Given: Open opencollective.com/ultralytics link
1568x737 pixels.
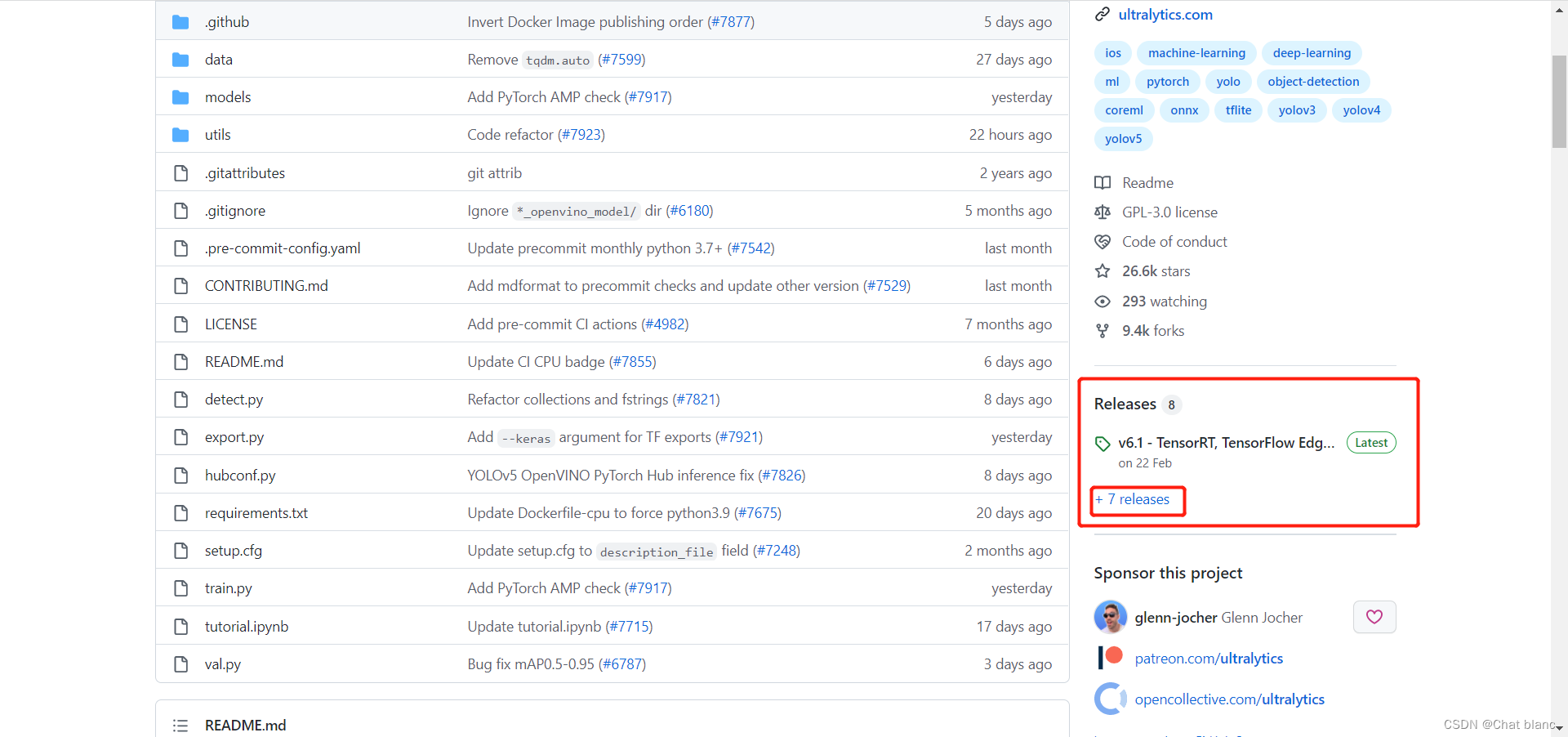Looking at the screenshot, I should 1230,699.
